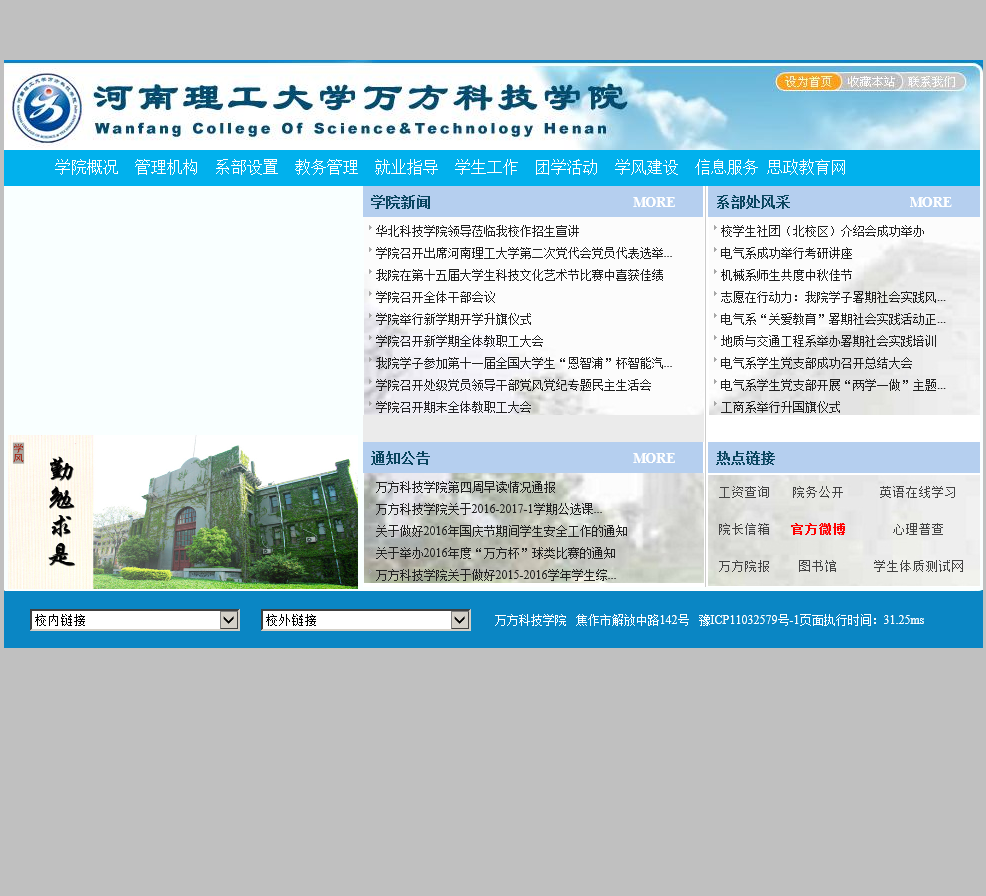This screenshot has height=896, width=986.
Task: Open 团学活动 navigation menu
Action: [566, 167]
